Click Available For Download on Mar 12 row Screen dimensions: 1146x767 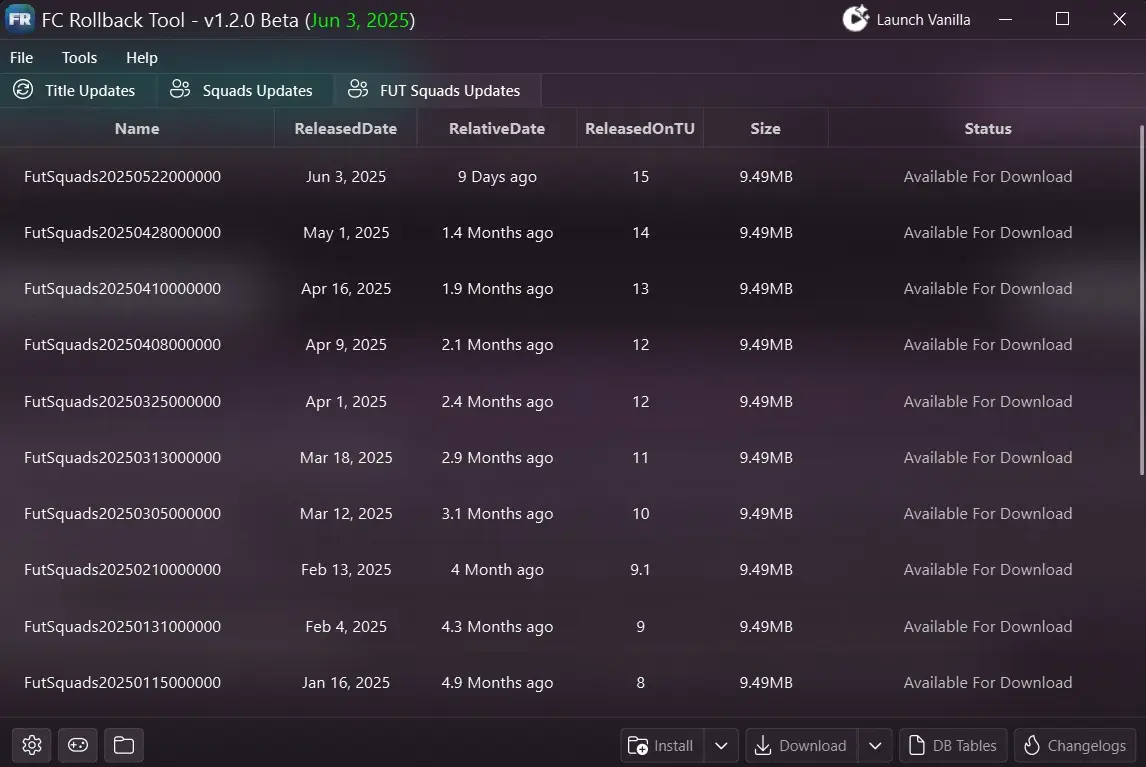tap(987, 514)
